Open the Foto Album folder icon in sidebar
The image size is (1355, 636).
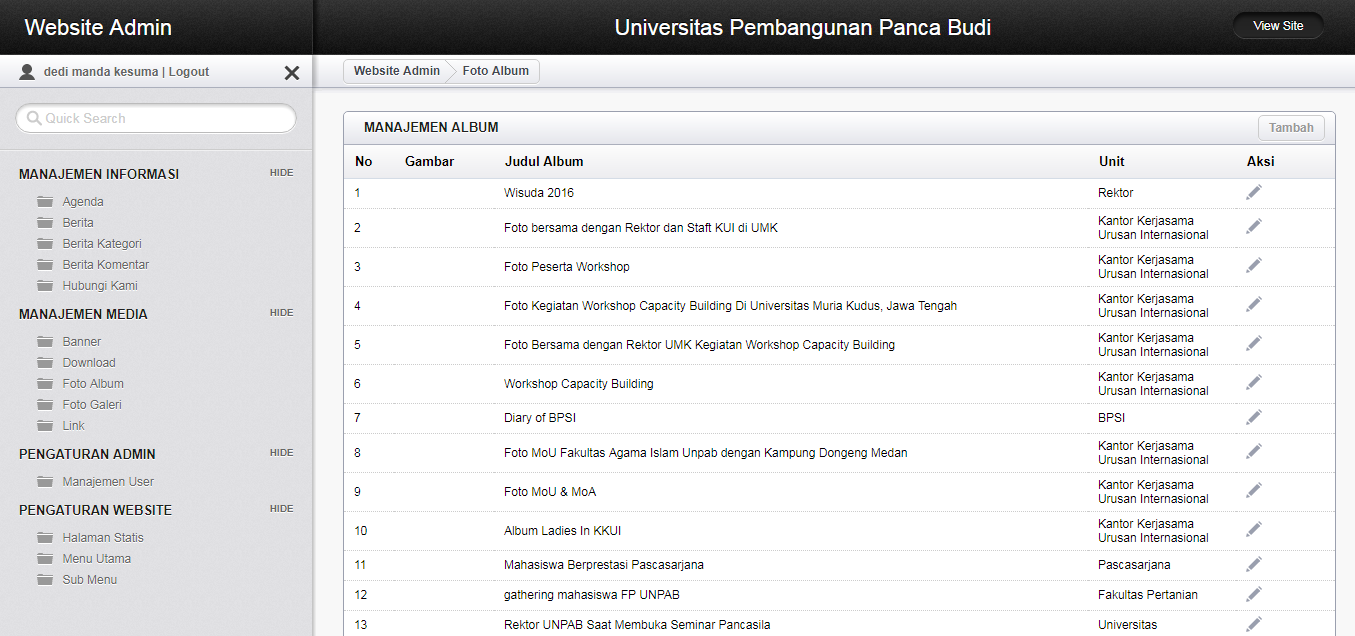45,384
